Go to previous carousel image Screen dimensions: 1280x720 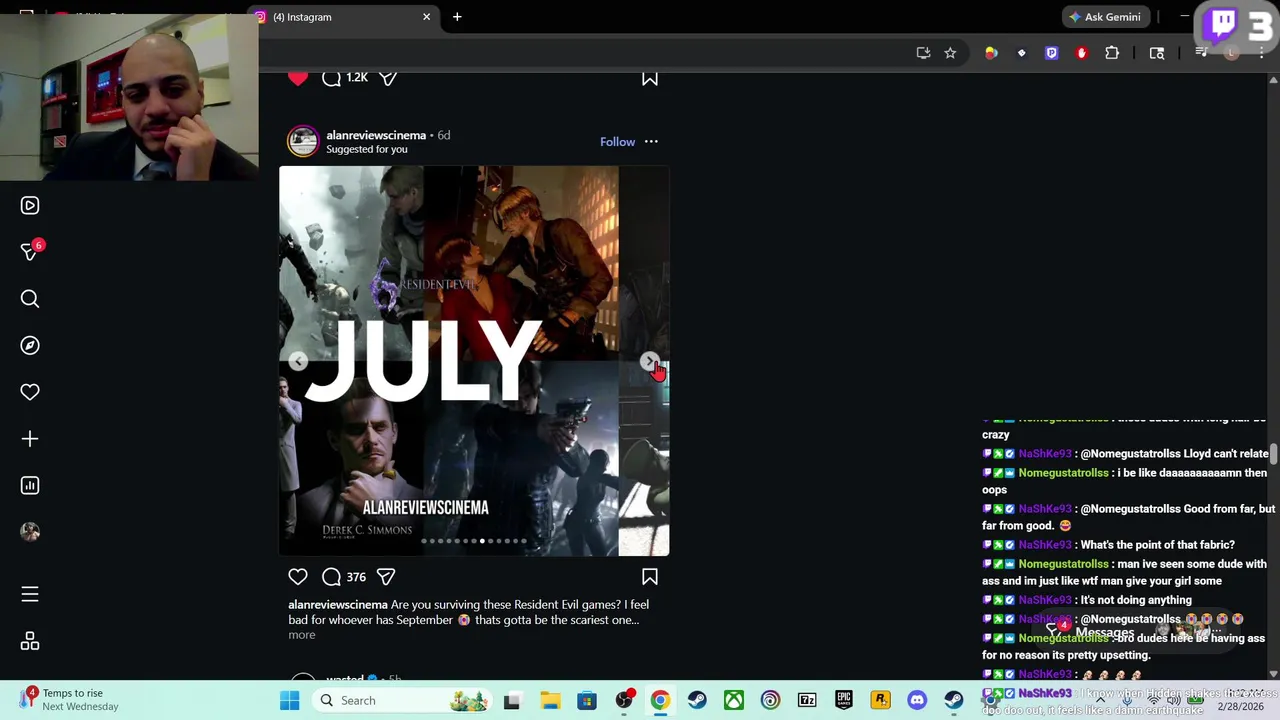pos(298,361)
